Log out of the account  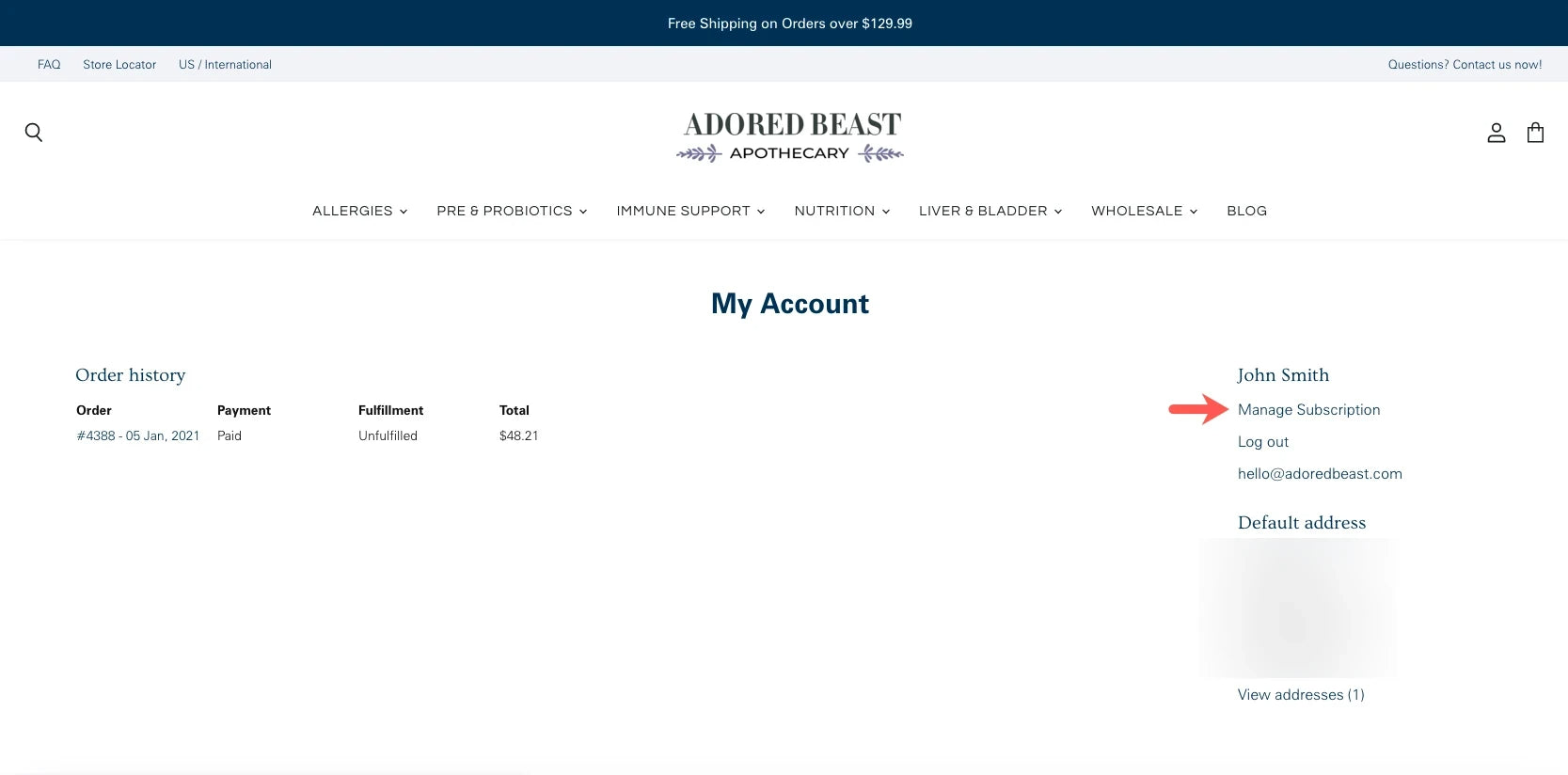tap(1263, 442)
